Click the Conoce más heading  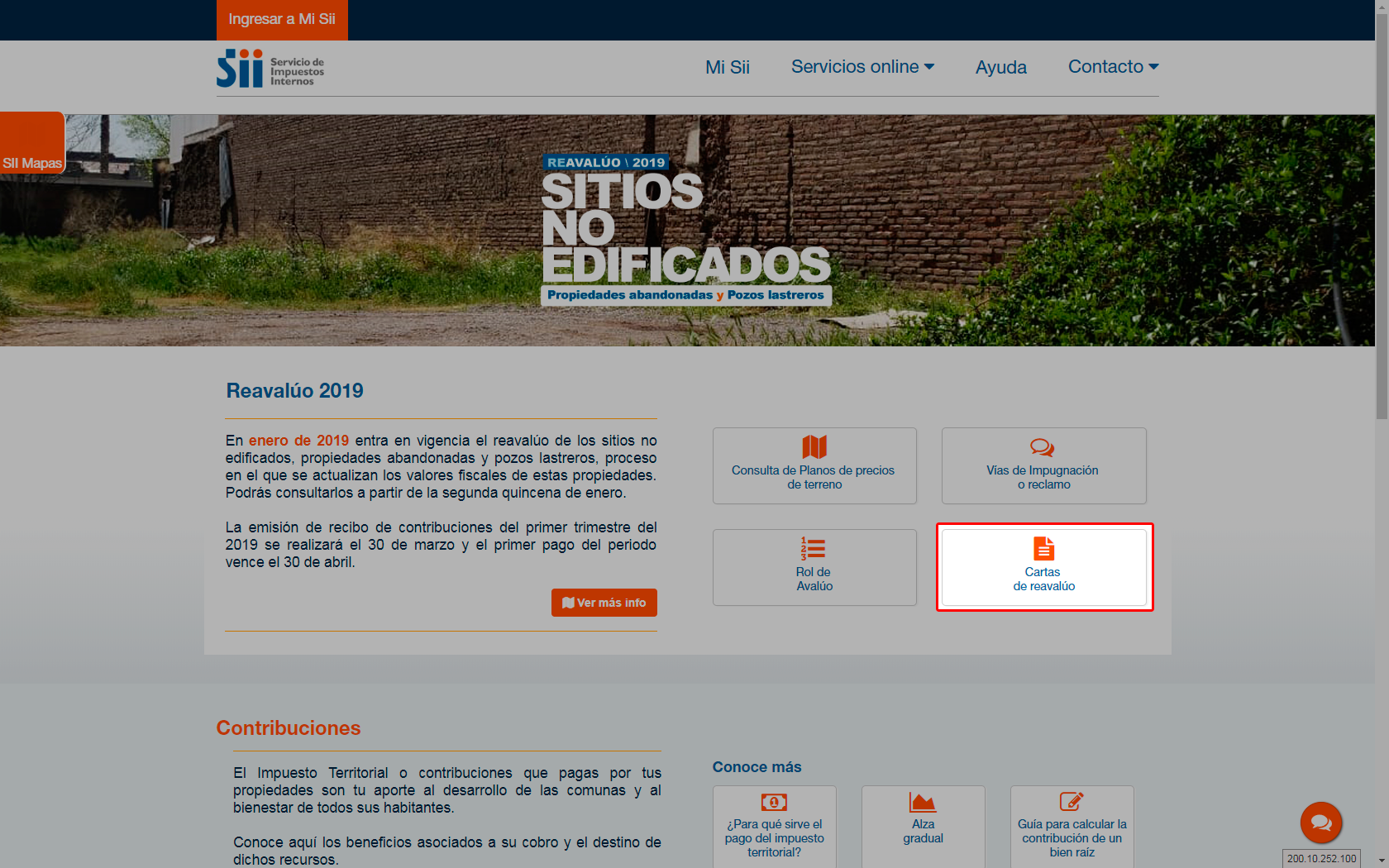pyautogui.click(x=757, y=767)
